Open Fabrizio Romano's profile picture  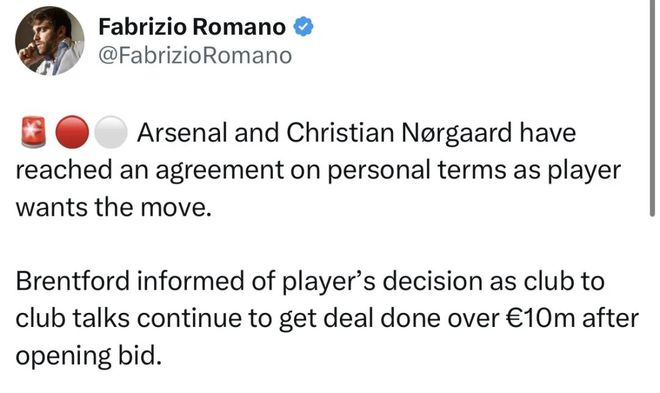coord(50,41)
